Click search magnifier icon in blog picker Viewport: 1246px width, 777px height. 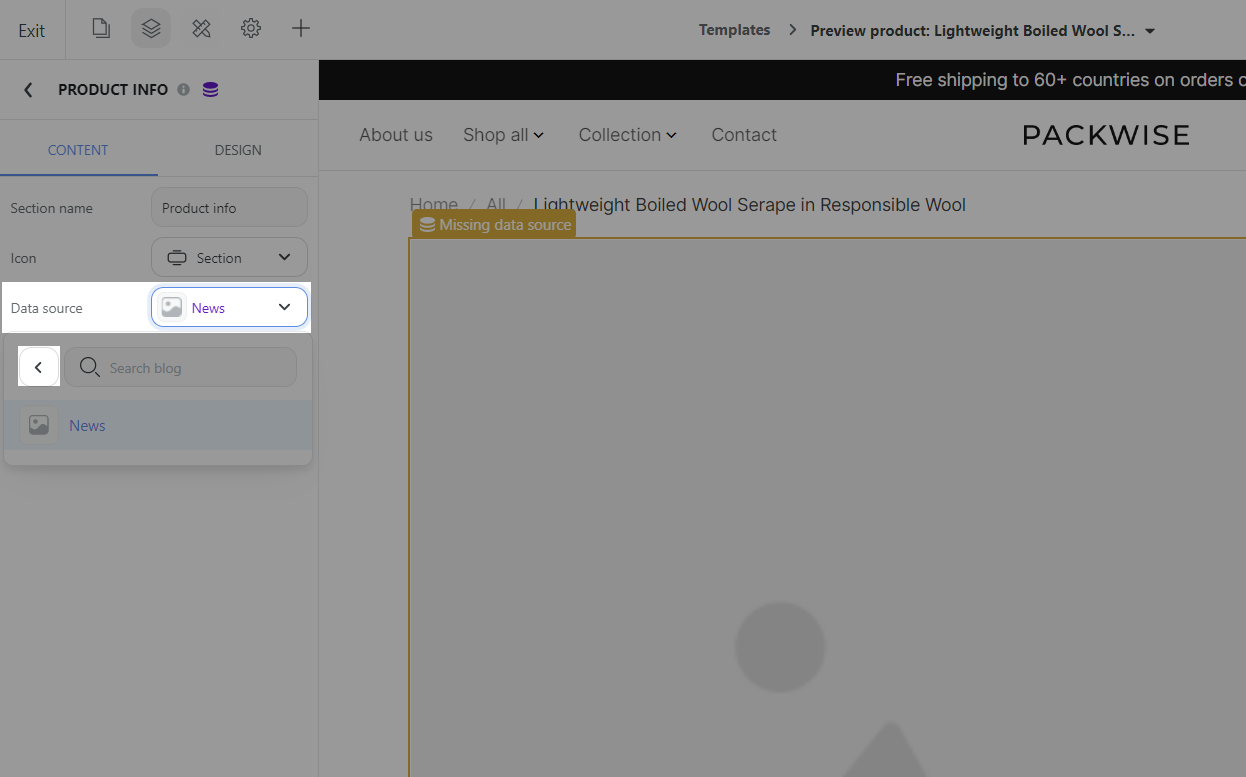point(89,367)
